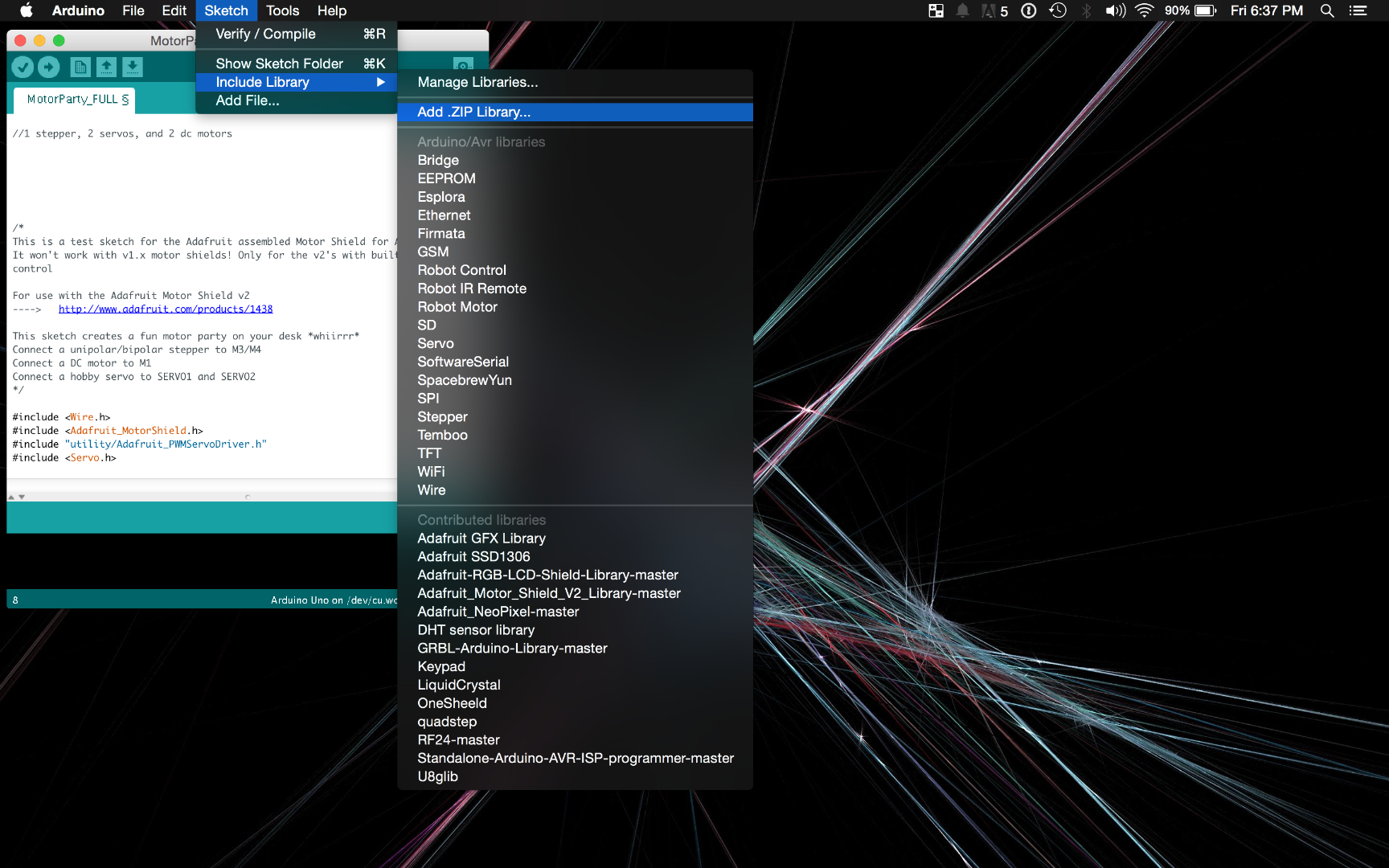Screen dimensions: 1389x868
Task: Choose Verify / Compile from Sketch menu
Action: point(297,34)
